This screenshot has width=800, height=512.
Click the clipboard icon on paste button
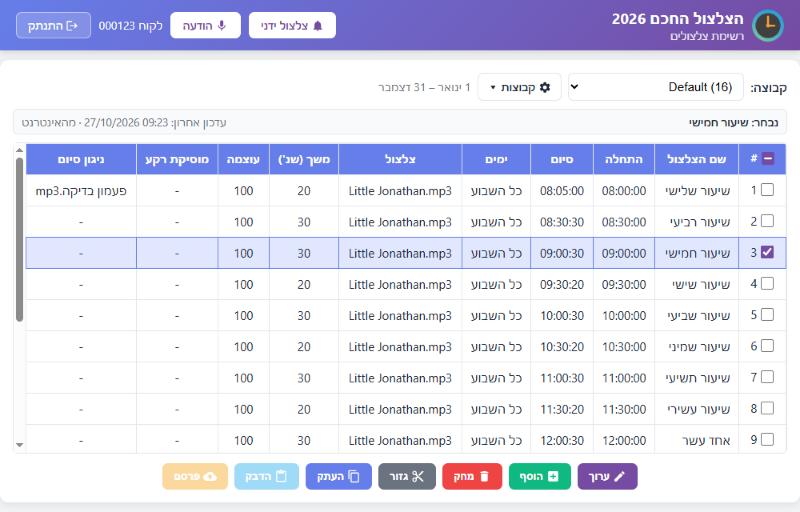click(281, 476)
